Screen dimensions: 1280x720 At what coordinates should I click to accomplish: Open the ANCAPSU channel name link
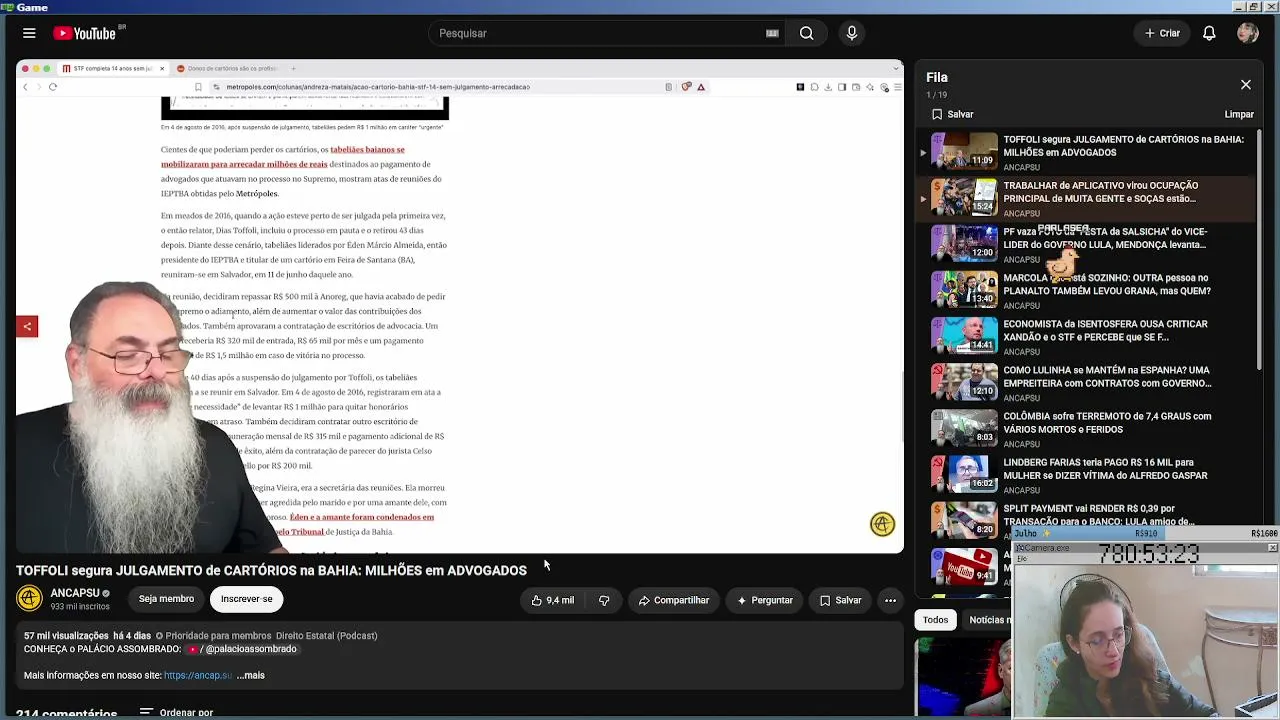(76, 593)
